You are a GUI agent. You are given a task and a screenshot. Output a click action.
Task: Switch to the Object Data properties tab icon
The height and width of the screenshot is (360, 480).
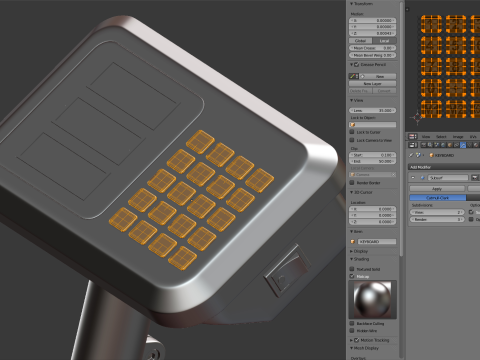470,145
